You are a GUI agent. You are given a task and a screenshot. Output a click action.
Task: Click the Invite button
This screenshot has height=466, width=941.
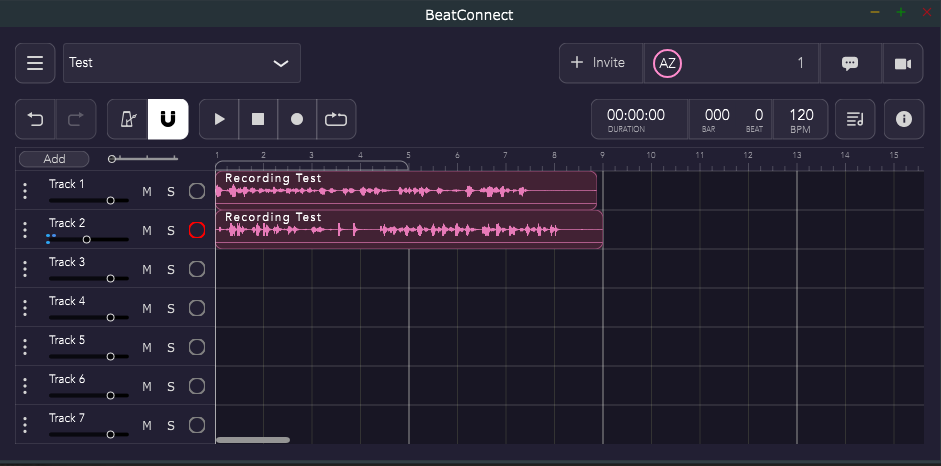pyautogui.click(x=598, y=63)
